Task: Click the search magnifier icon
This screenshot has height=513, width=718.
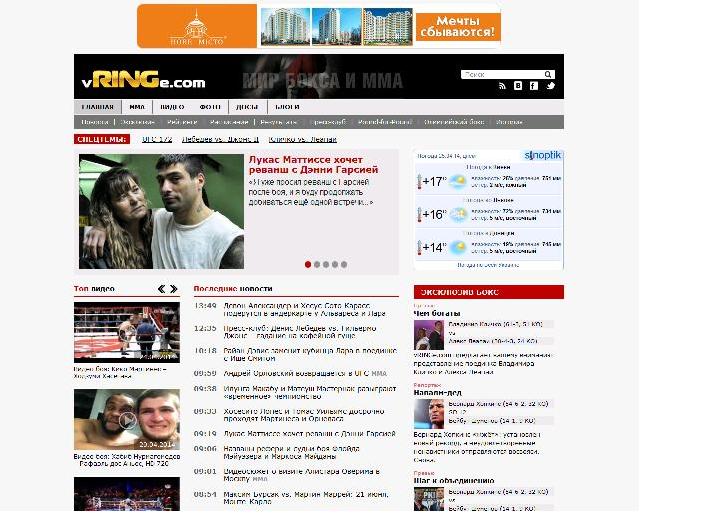Action: coord(548,75)
